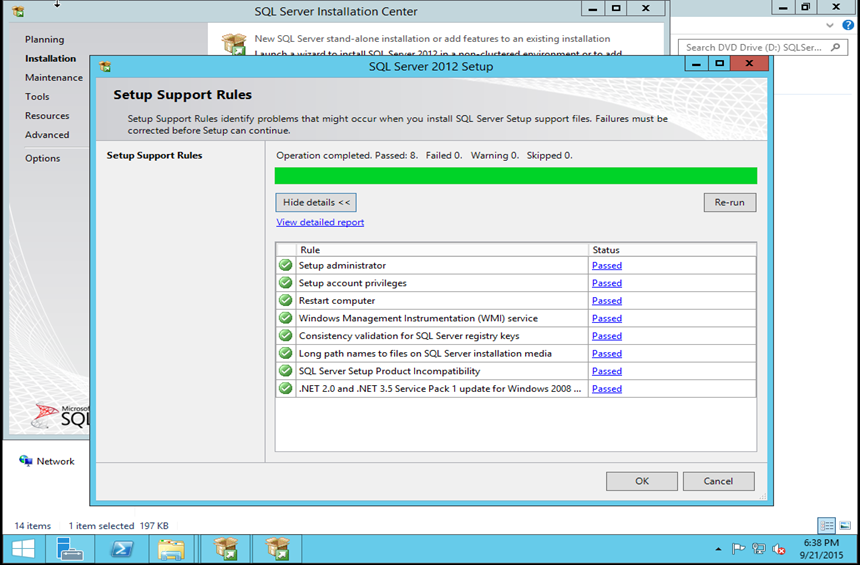
Task: Collapse rule list with Hide details
Action: pos(316,202)
